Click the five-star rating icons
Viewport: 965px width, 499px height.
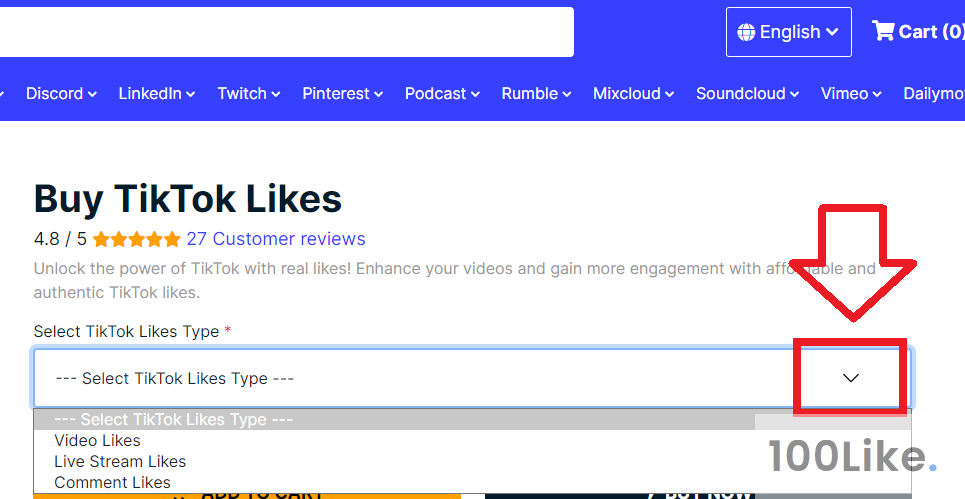click(x=137, y=239)
